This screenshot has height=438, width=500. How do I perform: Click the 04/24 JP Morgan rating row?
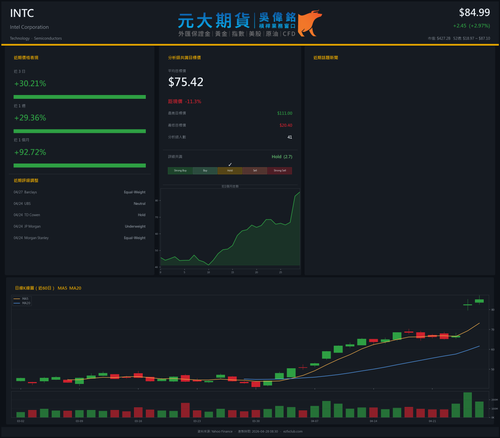(80, 226)
